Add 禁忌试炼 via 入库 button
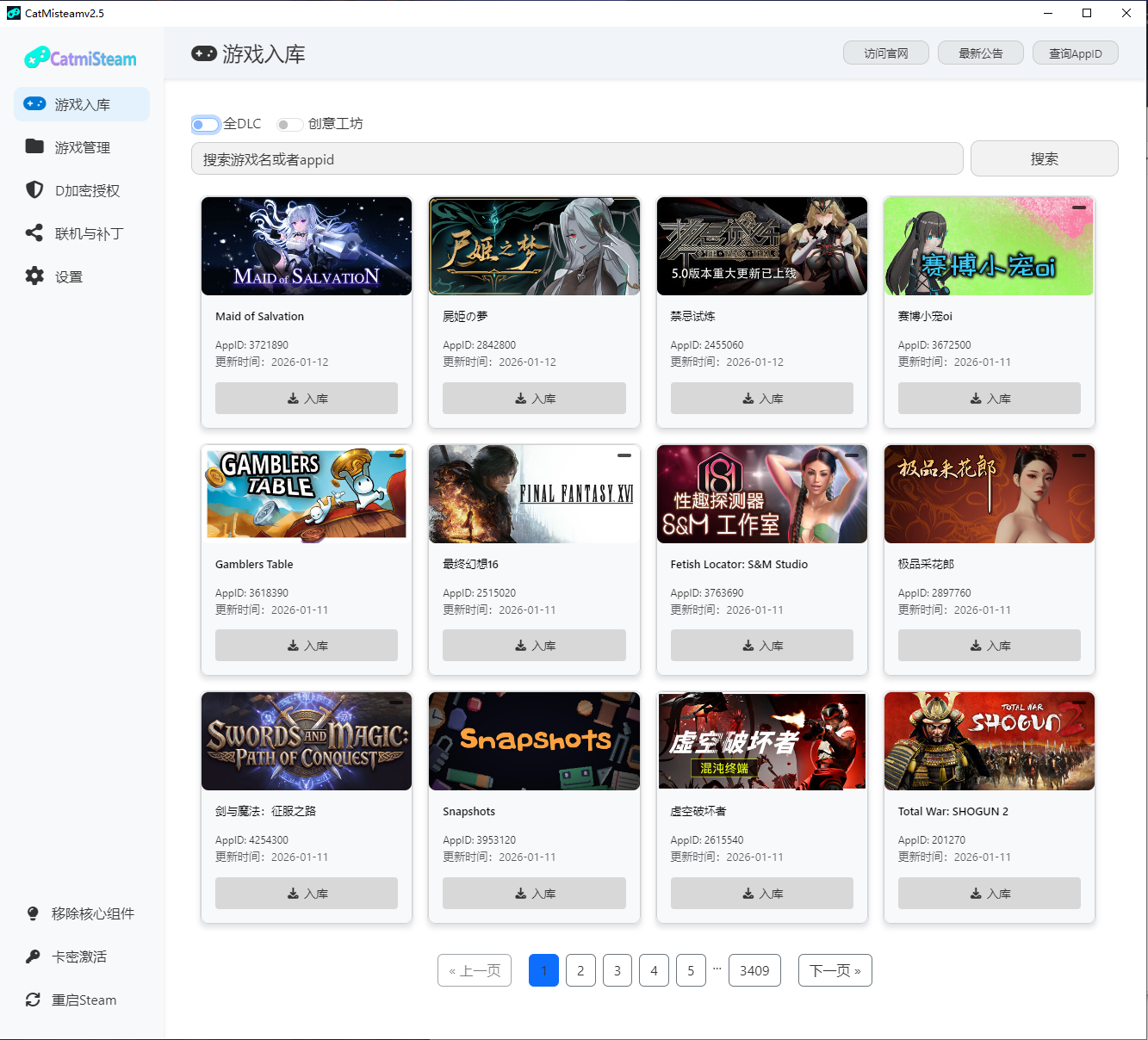Viewport: 1148px width, 1040px height. 762,399
